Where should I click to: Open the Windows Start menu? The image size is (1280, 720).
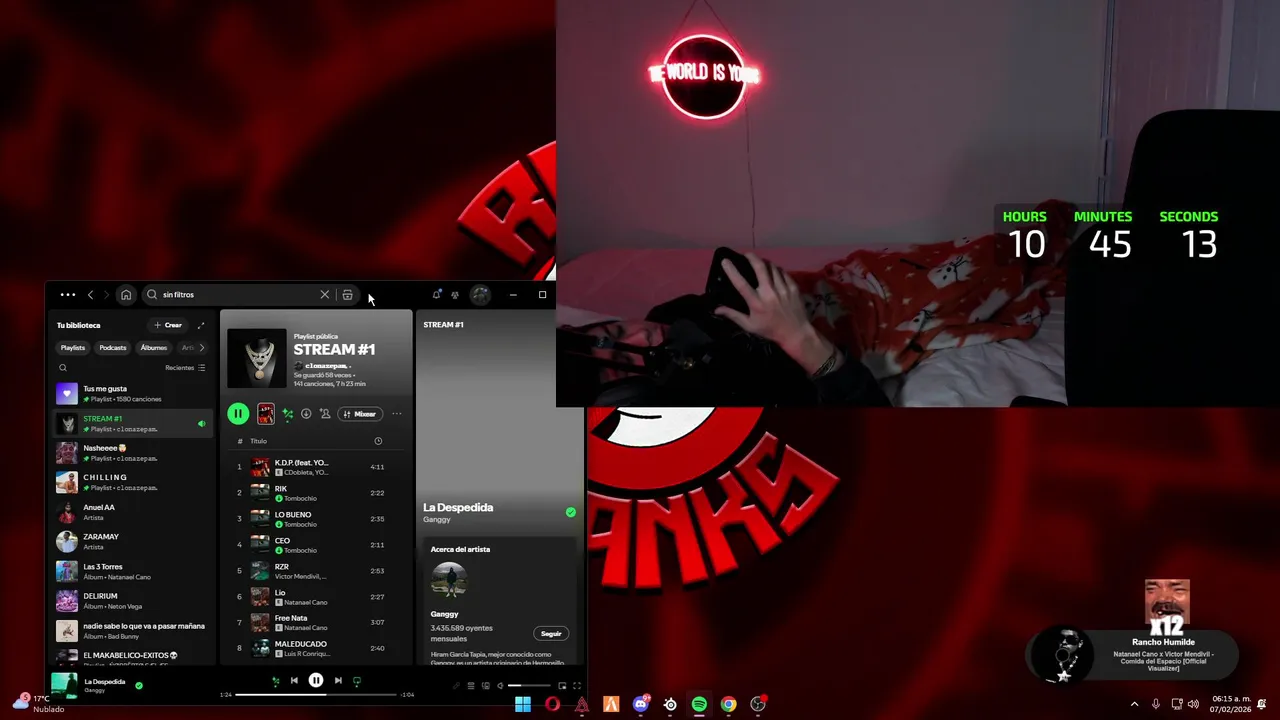523,704
